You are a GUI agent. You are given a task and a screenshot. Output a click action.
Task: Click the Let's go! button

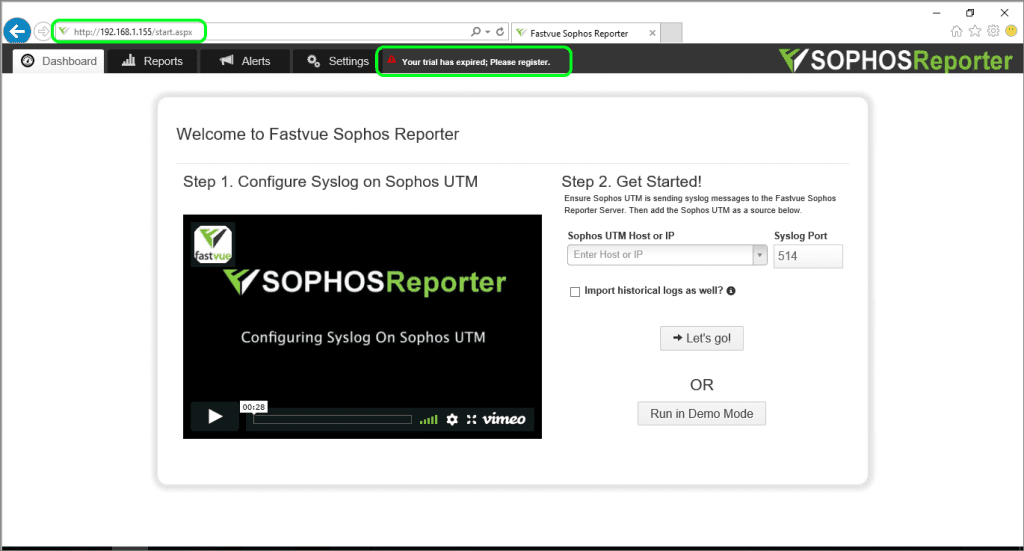click(x=701, y=338)
